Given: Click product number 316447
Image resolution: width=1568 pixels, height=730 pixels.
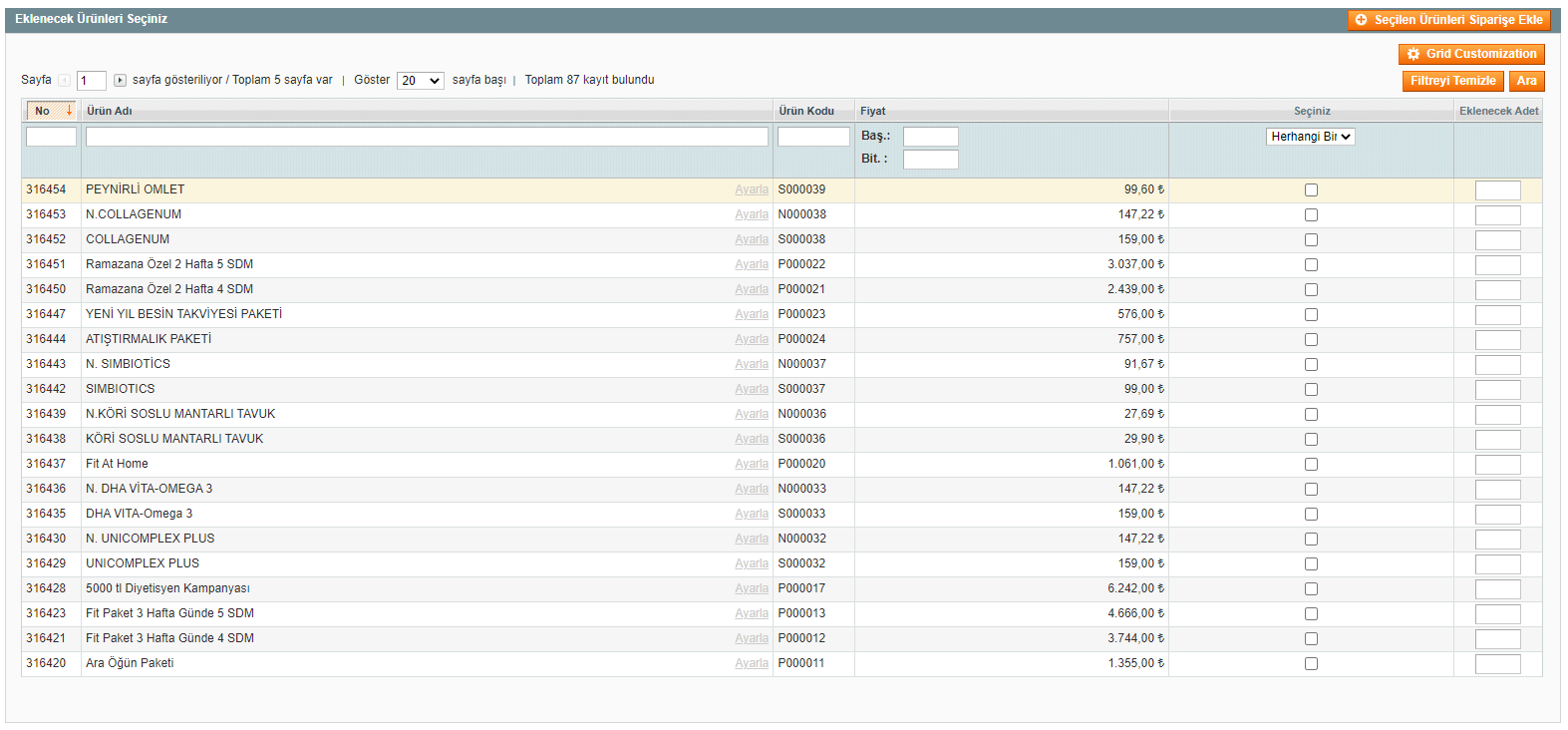Looking at the screenshot, I should pos(46,314).
